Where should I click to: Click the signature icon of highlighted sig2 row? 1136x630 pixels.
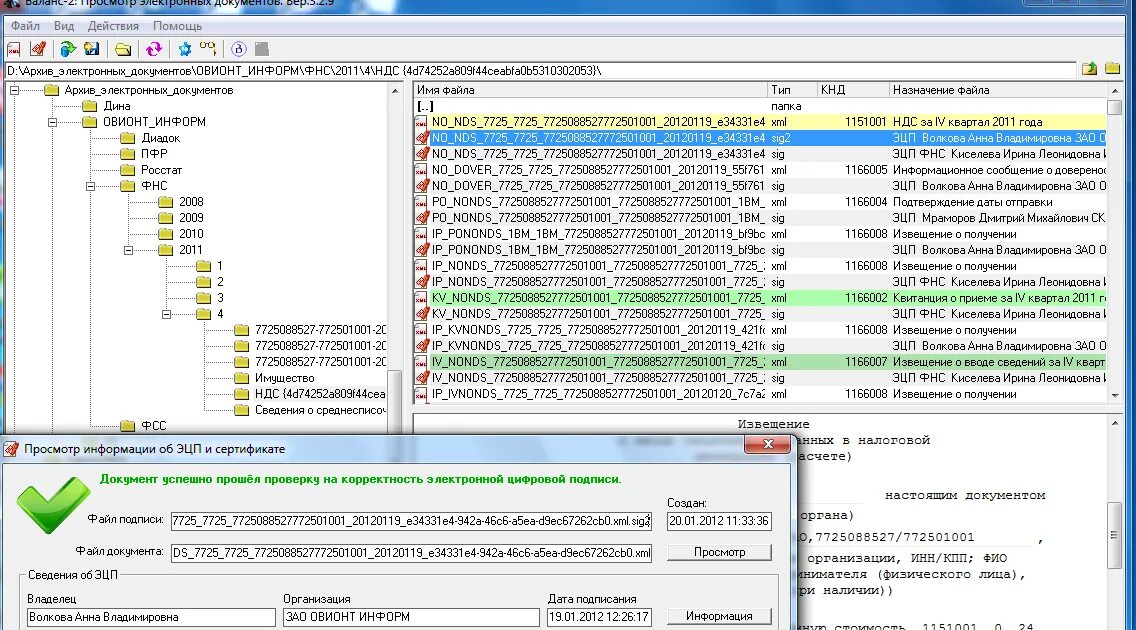[422, 138]
